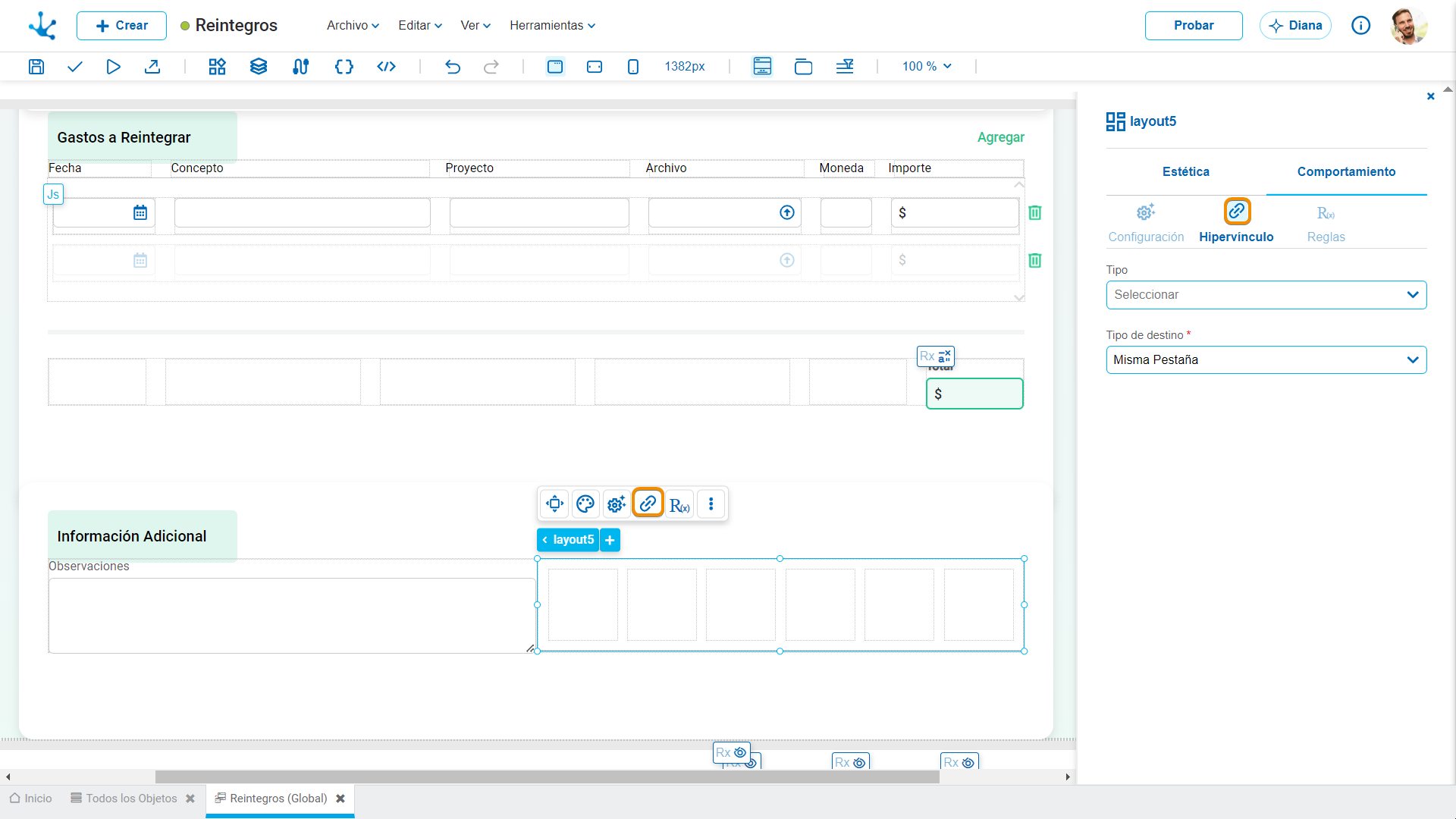
Task: Open the zoom percentage dropdown
Action: tap(927, 67)
